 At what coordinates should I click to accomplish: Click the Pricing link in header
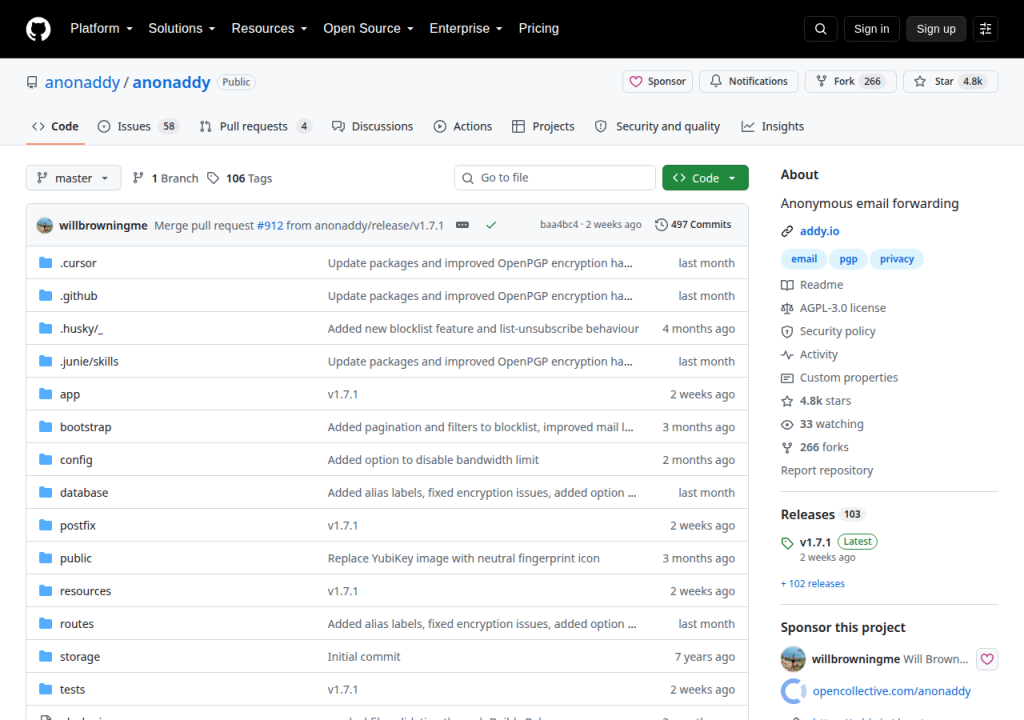(x=538, y=29)
